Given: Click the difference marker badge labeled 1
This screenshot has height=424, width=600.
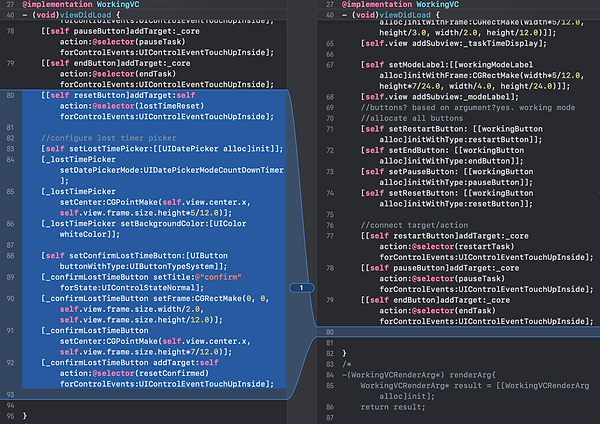Looking at the screenshot, I should [302, 288].
